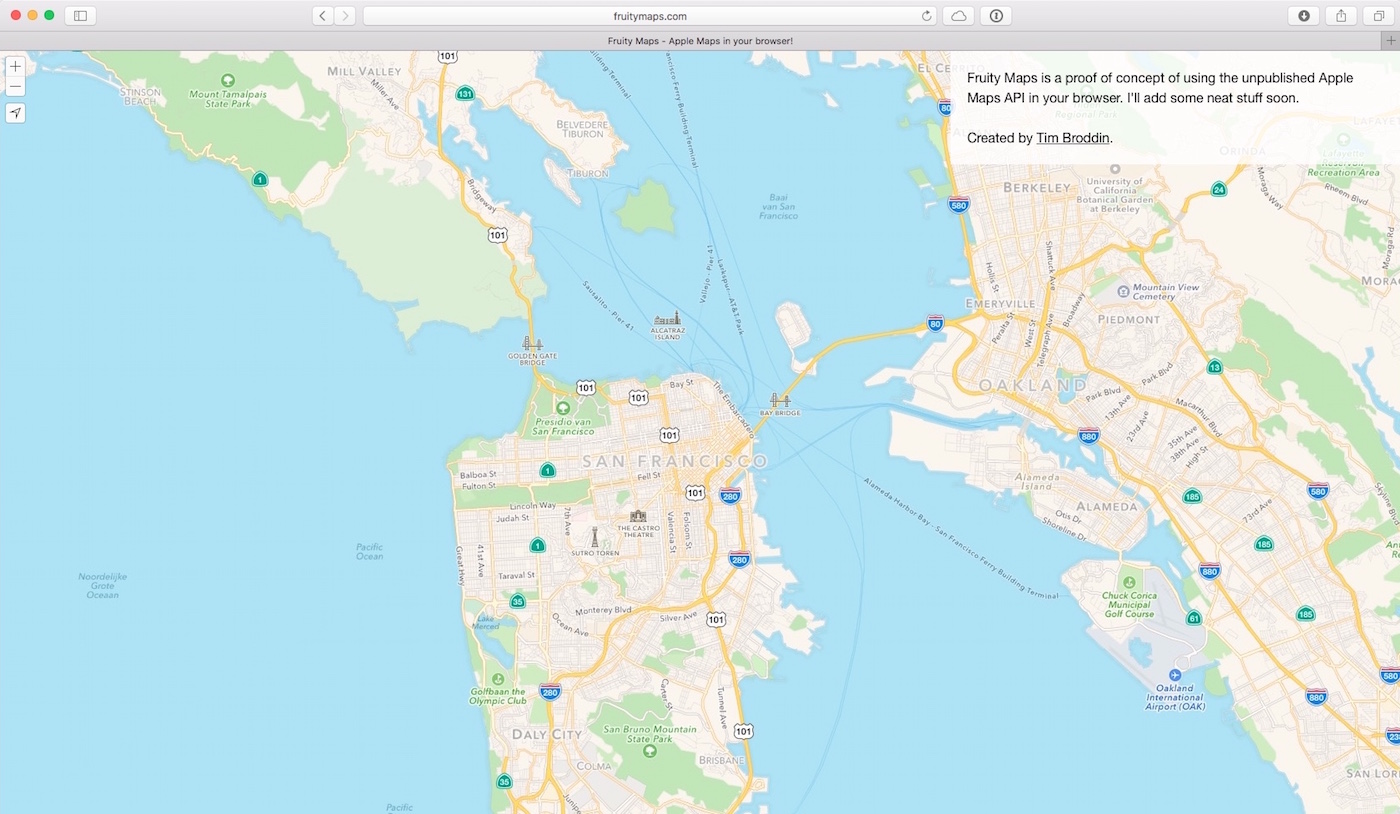Click the Monterey Blvd street label

604,611
